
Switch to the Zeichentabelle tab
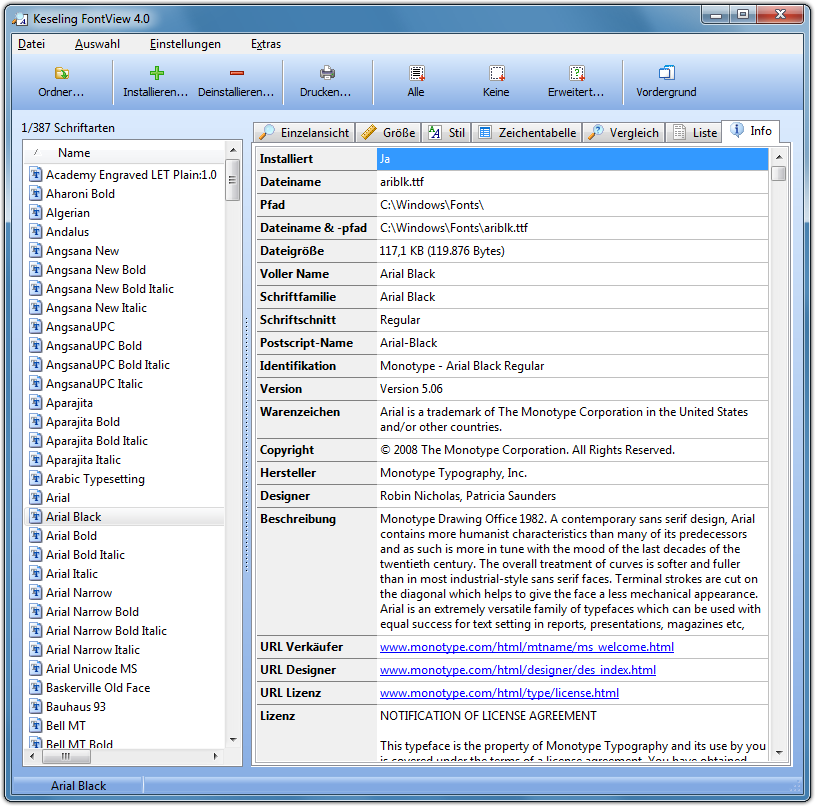[x=526, y=132]
